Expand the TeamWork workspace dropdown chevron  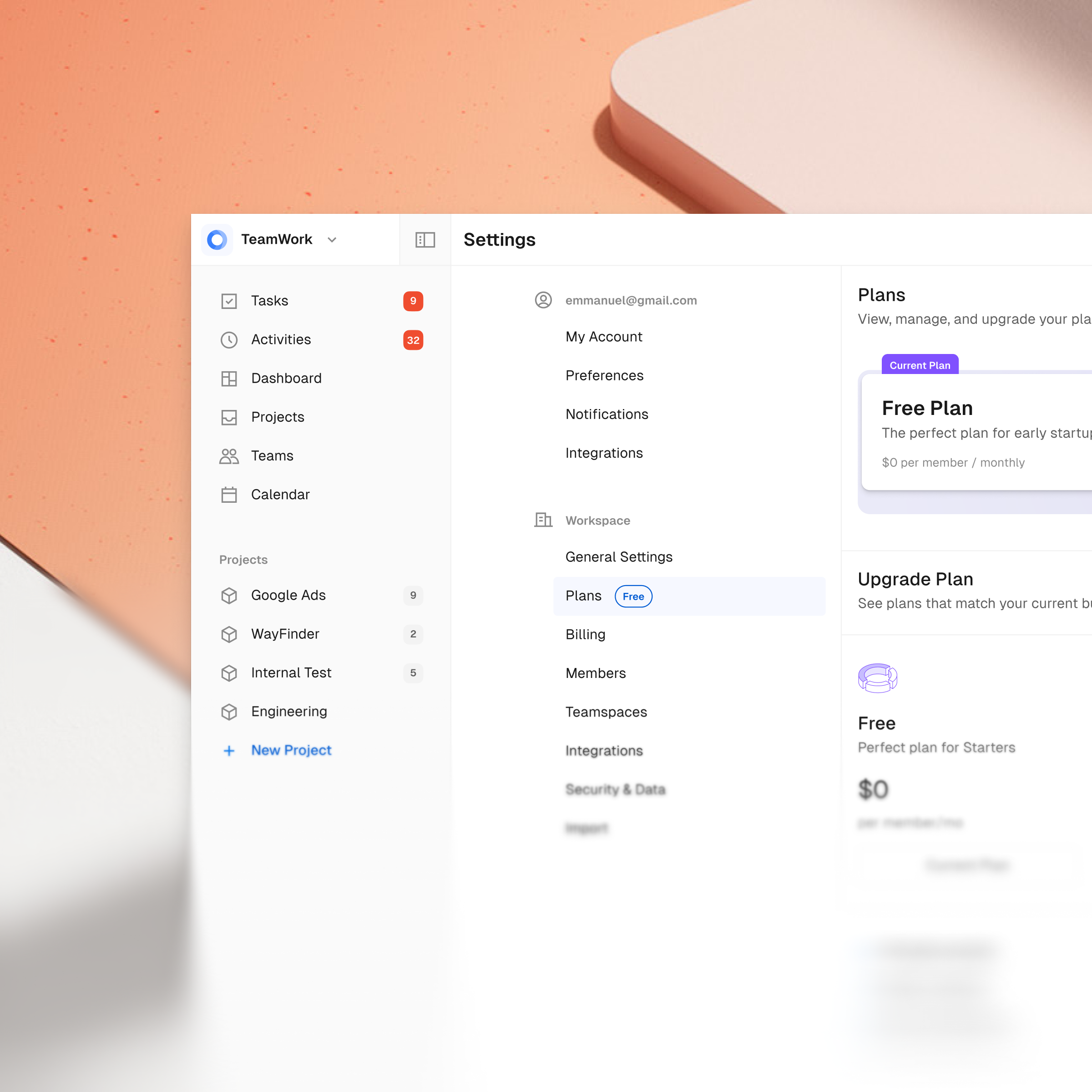(x=332, y=240)
